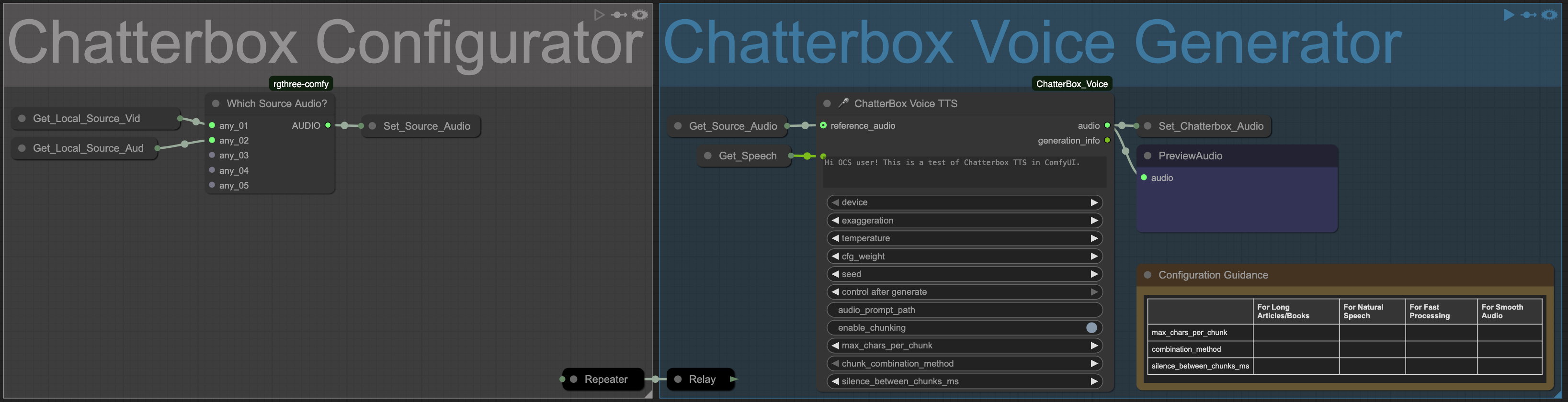Collapse the Get_Local_Source_Vid node via its dot
This screenshot has height=402, width=1568.
coord(22,119)
